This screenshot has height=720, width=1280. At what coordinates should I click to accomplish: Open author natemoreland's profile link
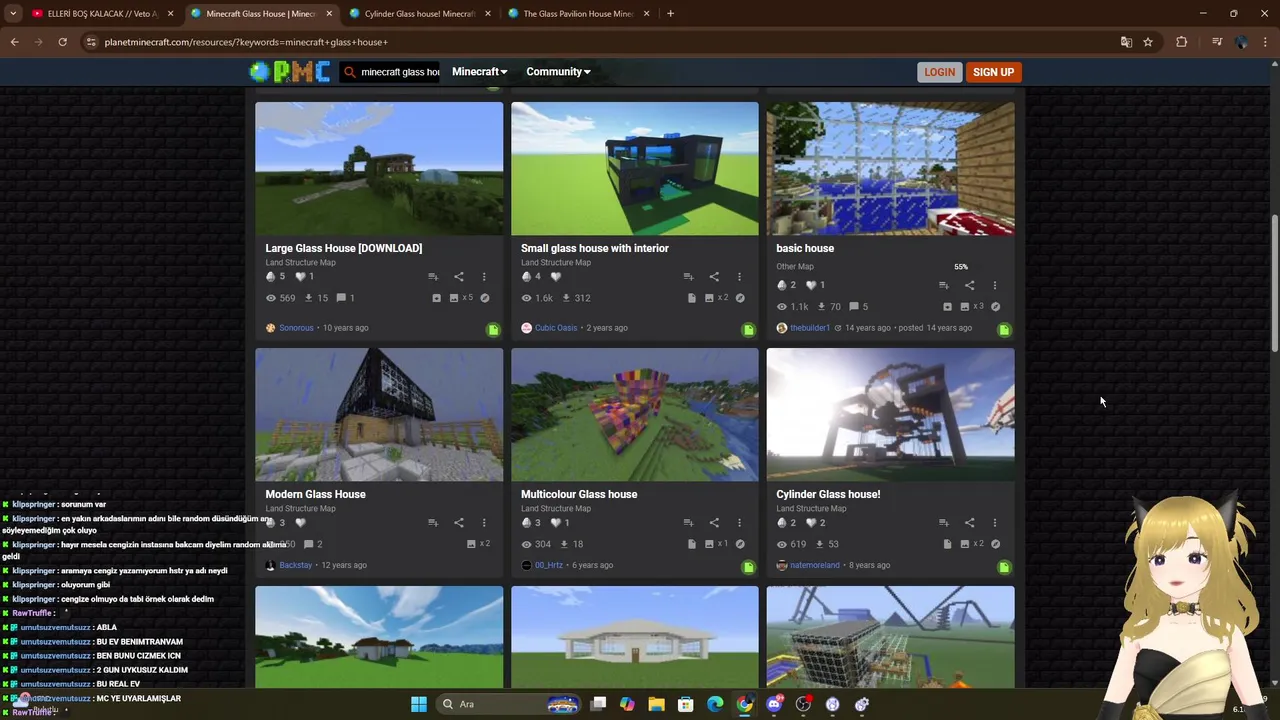[814, 566]
